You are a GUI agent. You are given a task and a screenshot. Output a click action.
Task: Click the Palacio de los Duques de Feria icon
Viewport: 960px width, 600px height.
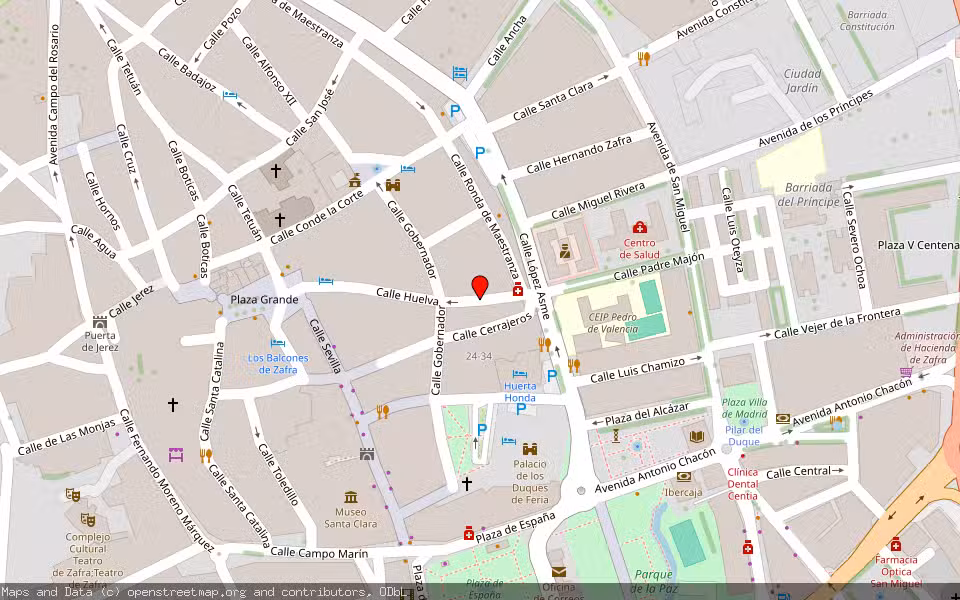tap(529, 451)
